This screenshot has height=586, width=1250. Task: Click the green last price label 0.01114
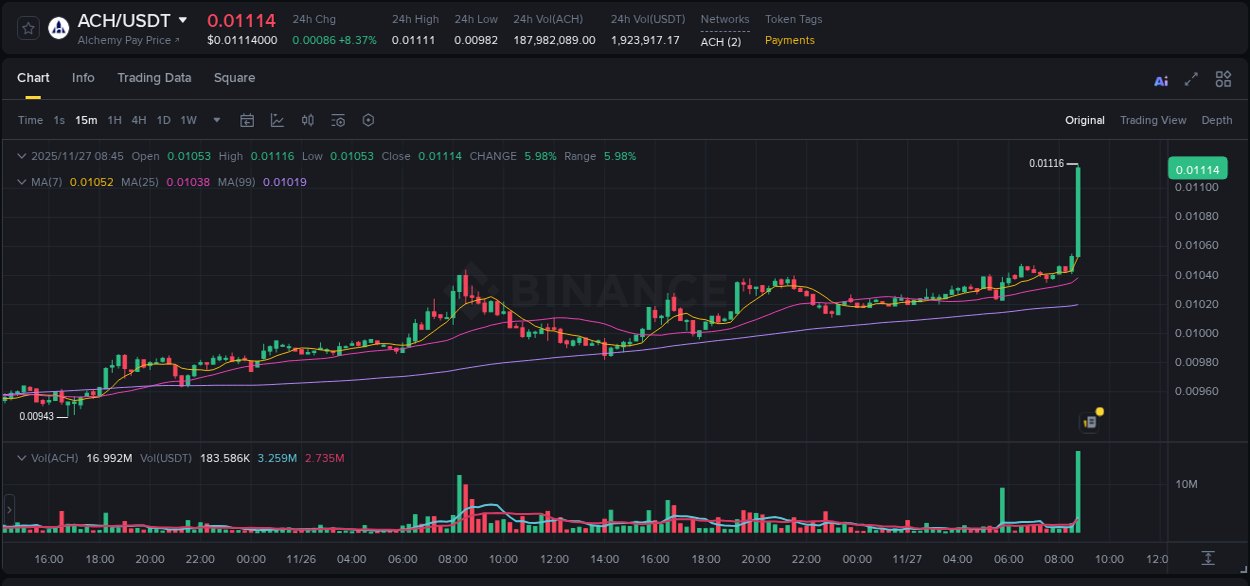[x=1197, y=169]
